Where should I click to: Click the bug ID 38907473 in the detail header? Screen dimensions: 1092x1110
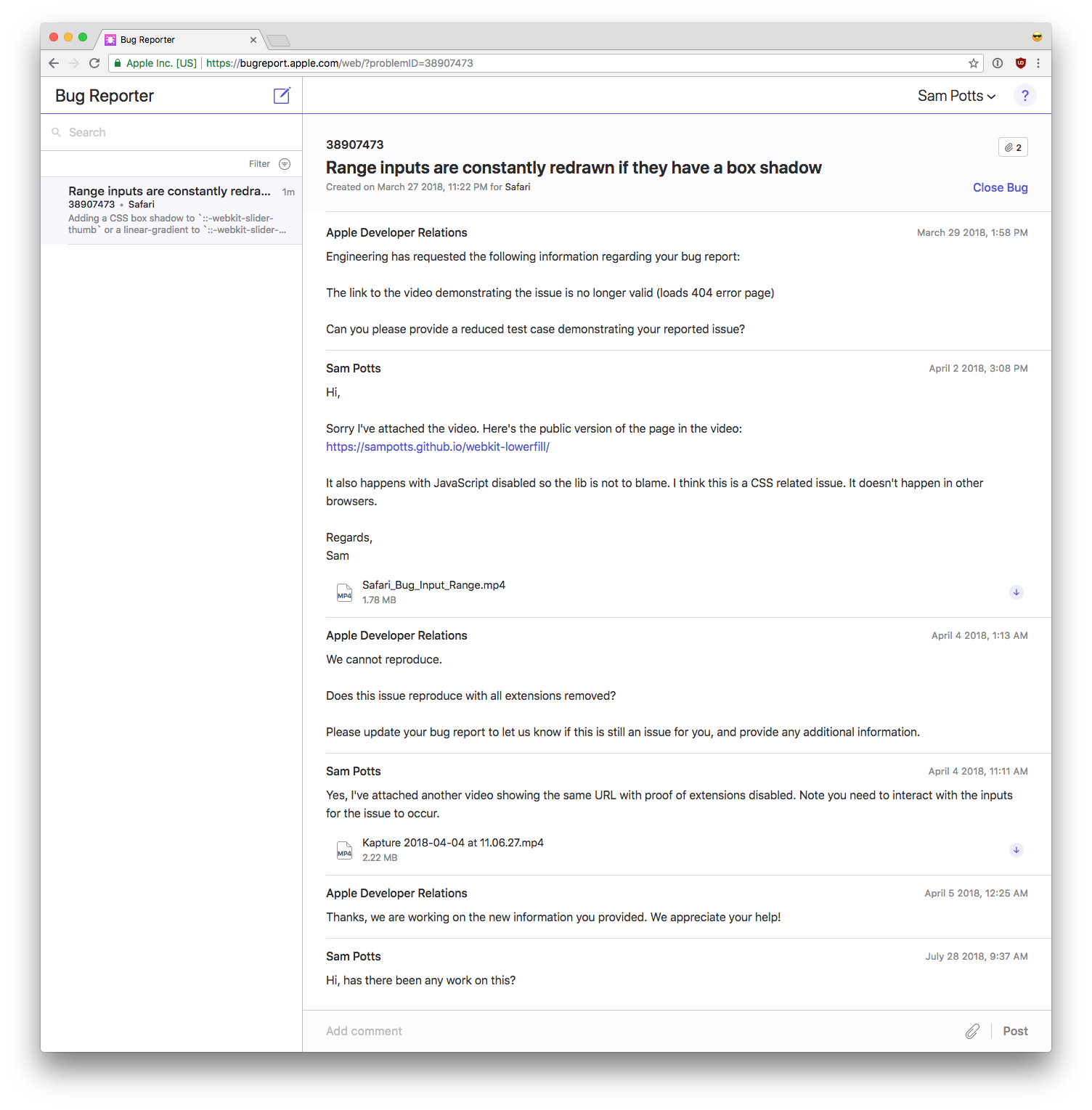[355, 144]
